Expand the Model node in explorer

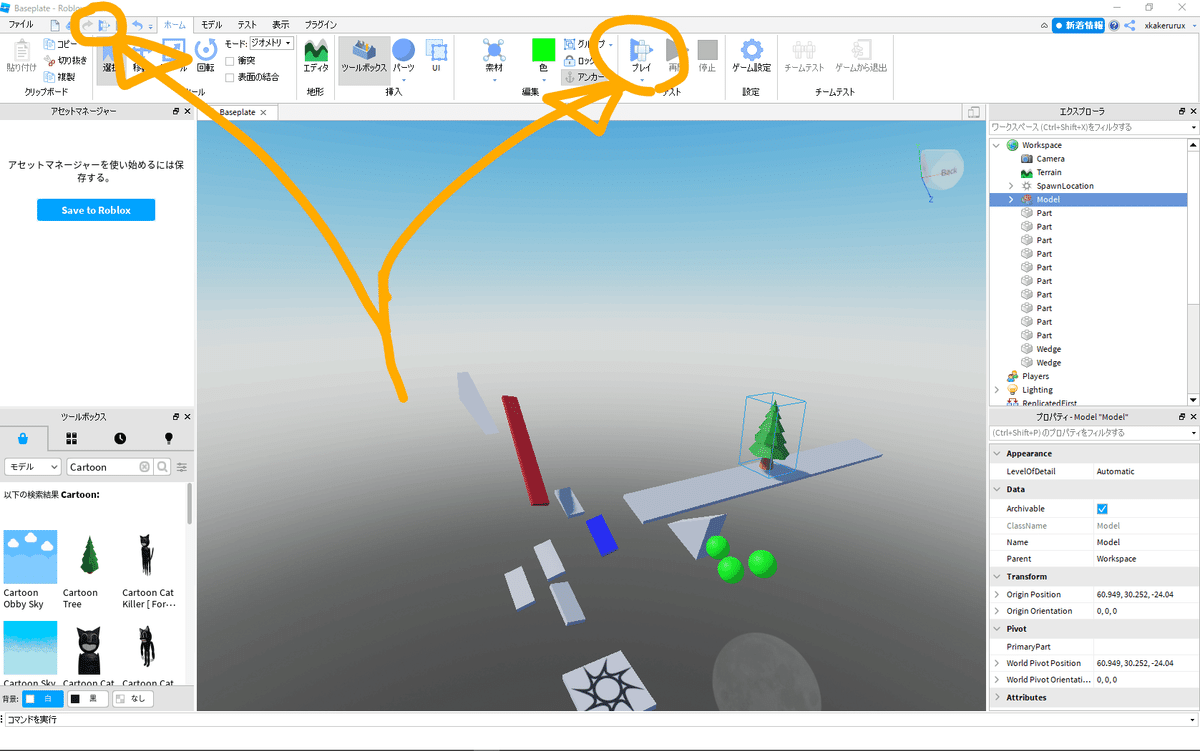pos(1011,200)
